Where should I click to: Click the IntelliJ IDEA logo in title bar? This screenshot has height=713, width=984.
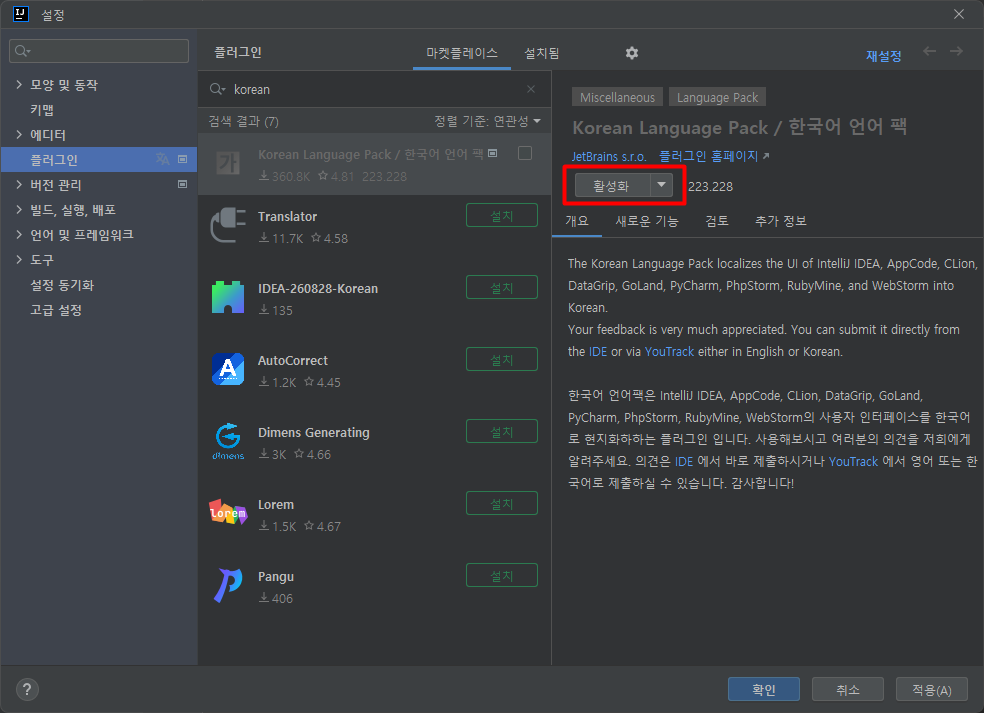tap(21, 14)
